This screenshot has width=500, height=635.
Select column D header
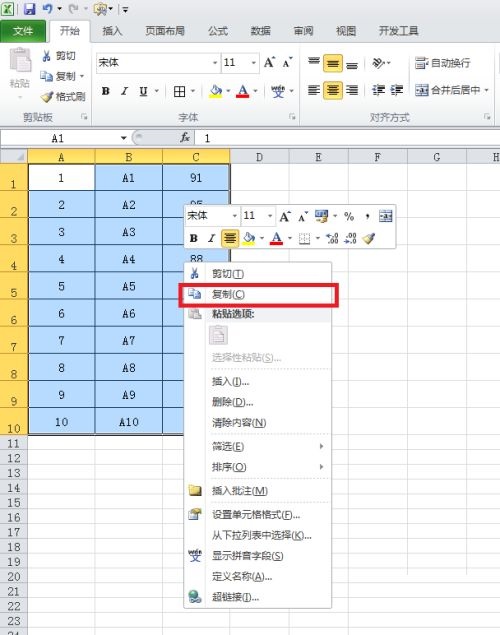tap(259, 157)
